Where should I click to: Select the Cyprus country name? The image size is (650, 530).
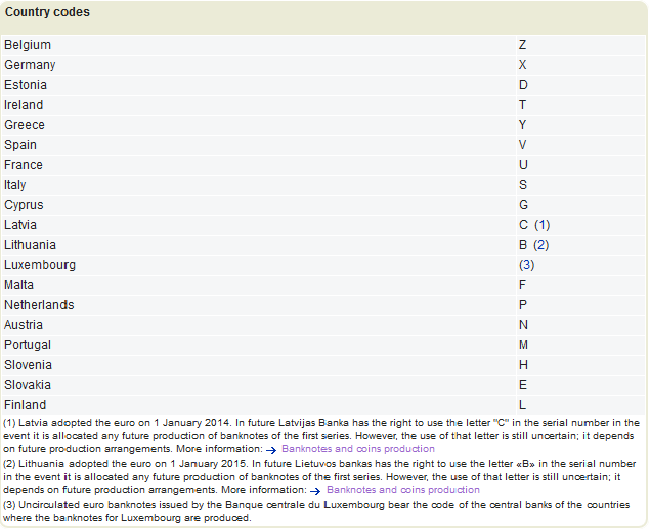[x=24, y=205]
